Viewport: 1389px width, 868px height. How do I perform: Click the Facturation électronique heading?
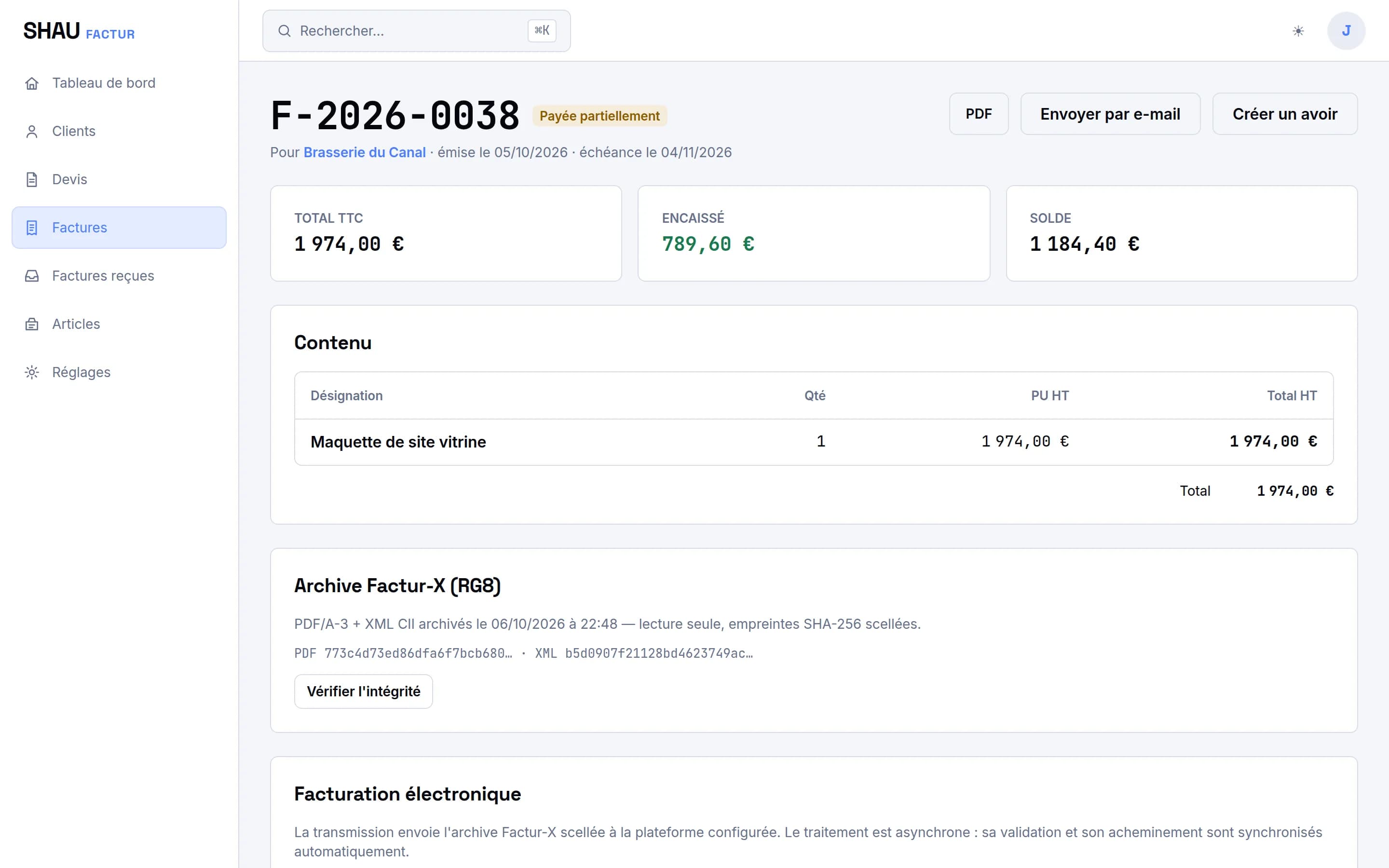408,794
